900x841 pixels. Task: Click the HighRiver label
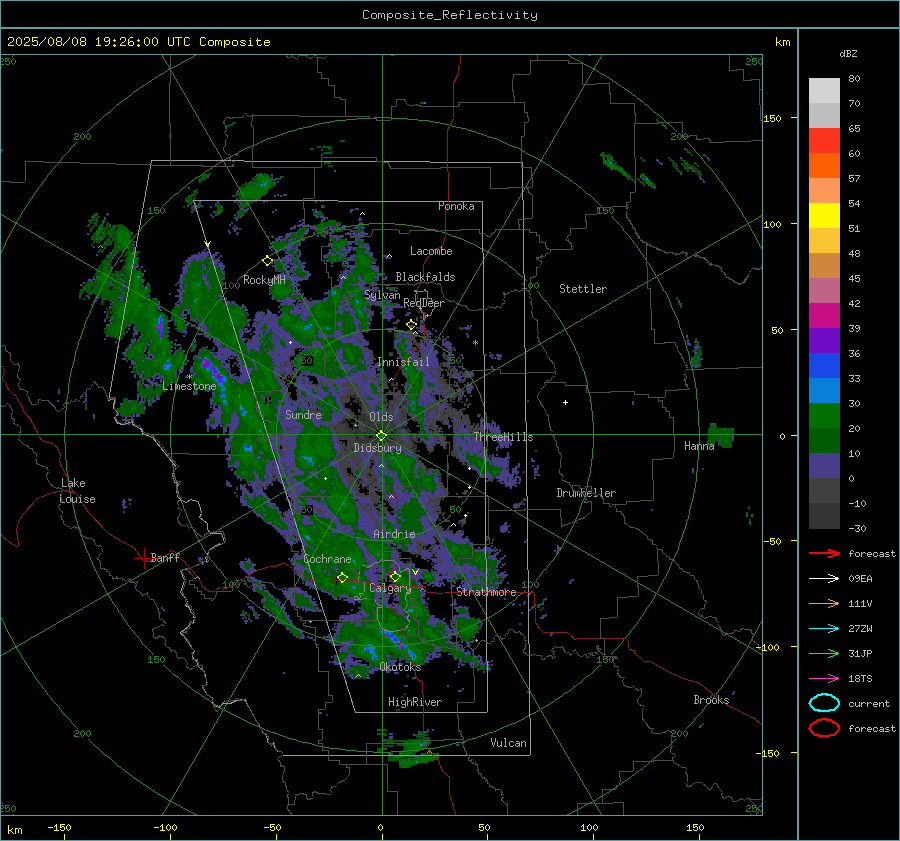click(415, 702)
